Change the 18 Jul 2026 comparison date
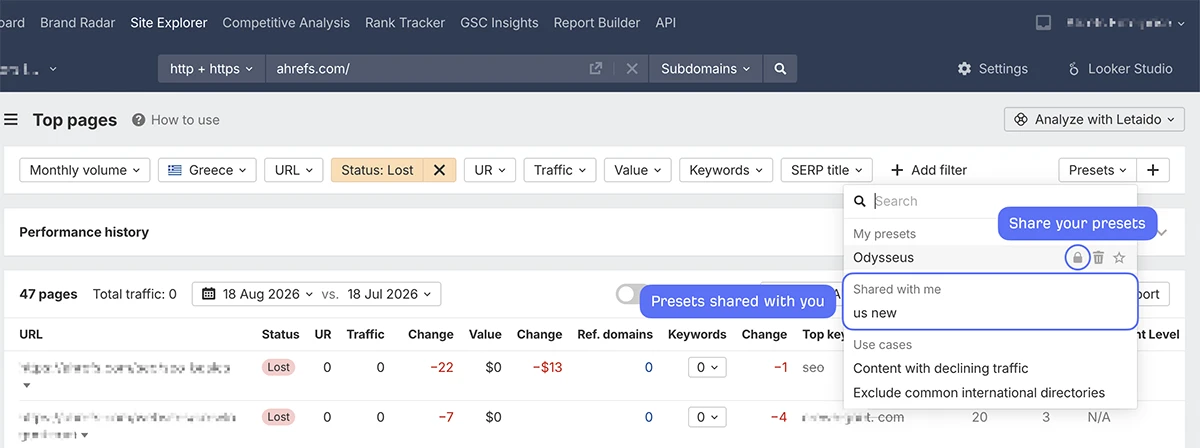This screenshot has width=1200, height=448. pyautogui.click(x=392, y=294)
